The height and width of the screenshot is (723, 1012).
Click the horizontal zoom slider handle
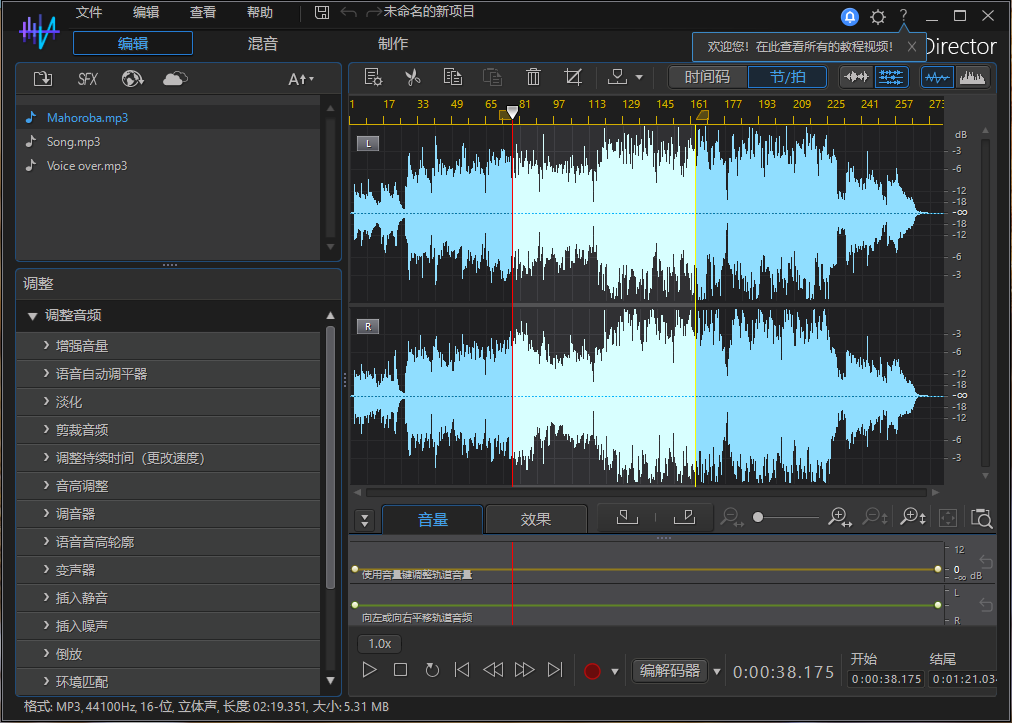[759, 517]
